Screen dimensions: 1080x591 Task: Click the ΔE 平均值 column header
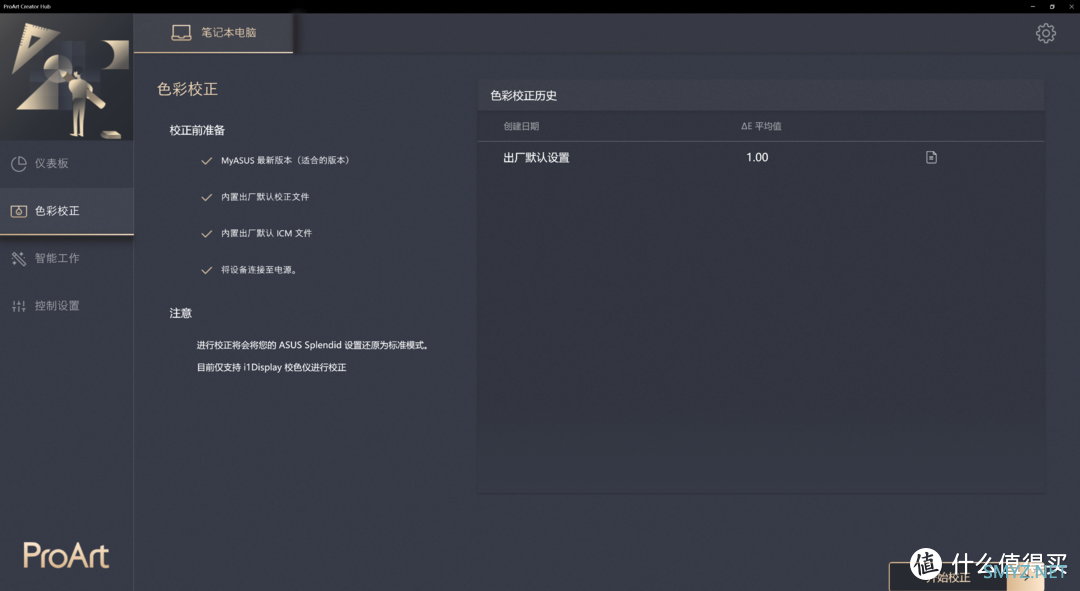coord(761,126)
